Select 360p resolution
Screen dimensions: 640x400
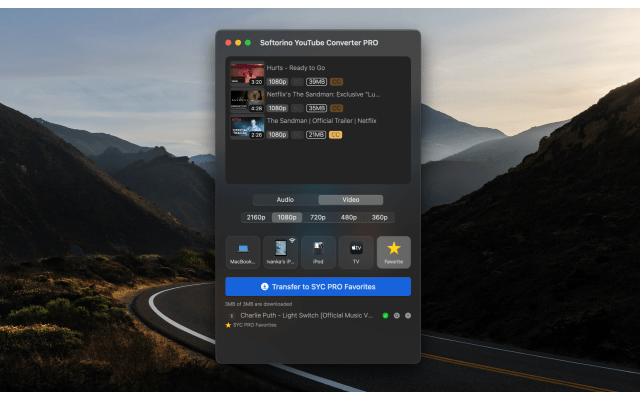tap(380, 218)
